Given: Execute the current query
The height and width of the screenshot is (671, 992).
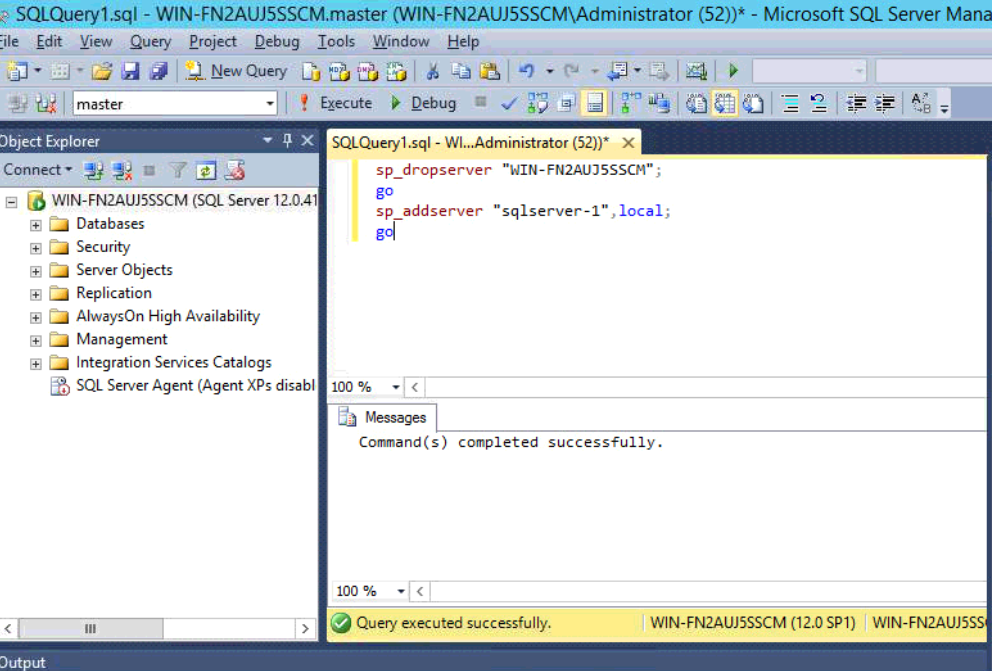Looking at the screenshot, I should (x=335, y=103).
